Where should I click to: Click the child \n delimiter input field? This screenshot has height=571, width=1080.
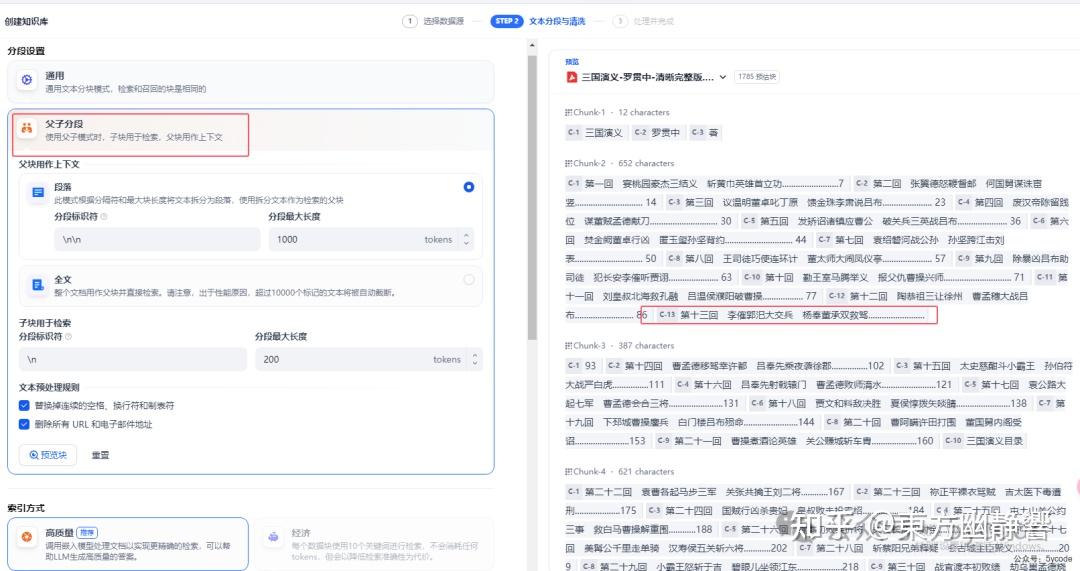133,360
